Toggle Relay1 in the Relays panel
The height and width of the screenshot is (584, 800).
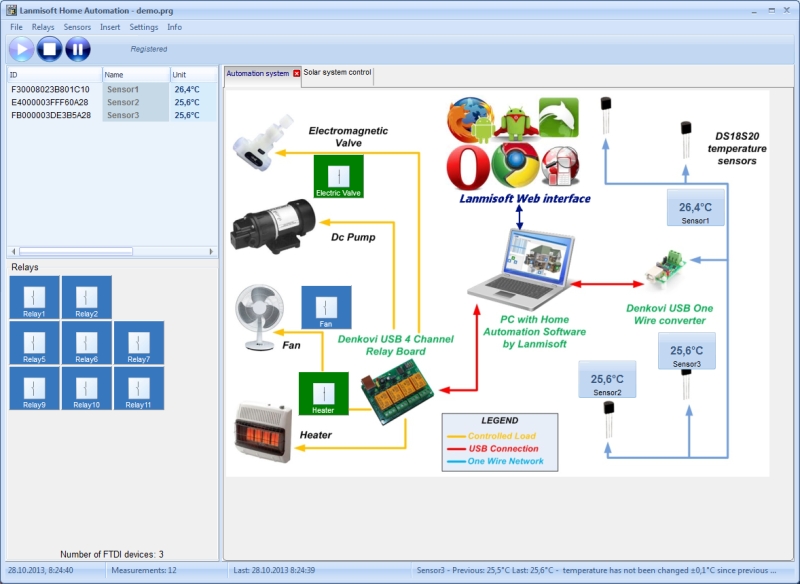tap(34, 297)
